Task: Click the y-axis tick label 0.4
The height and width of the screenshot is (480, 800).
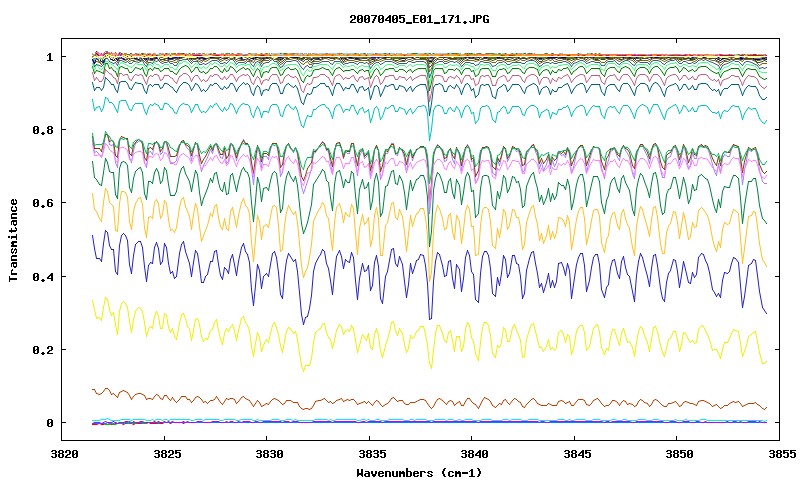Action: coord(43,276)
